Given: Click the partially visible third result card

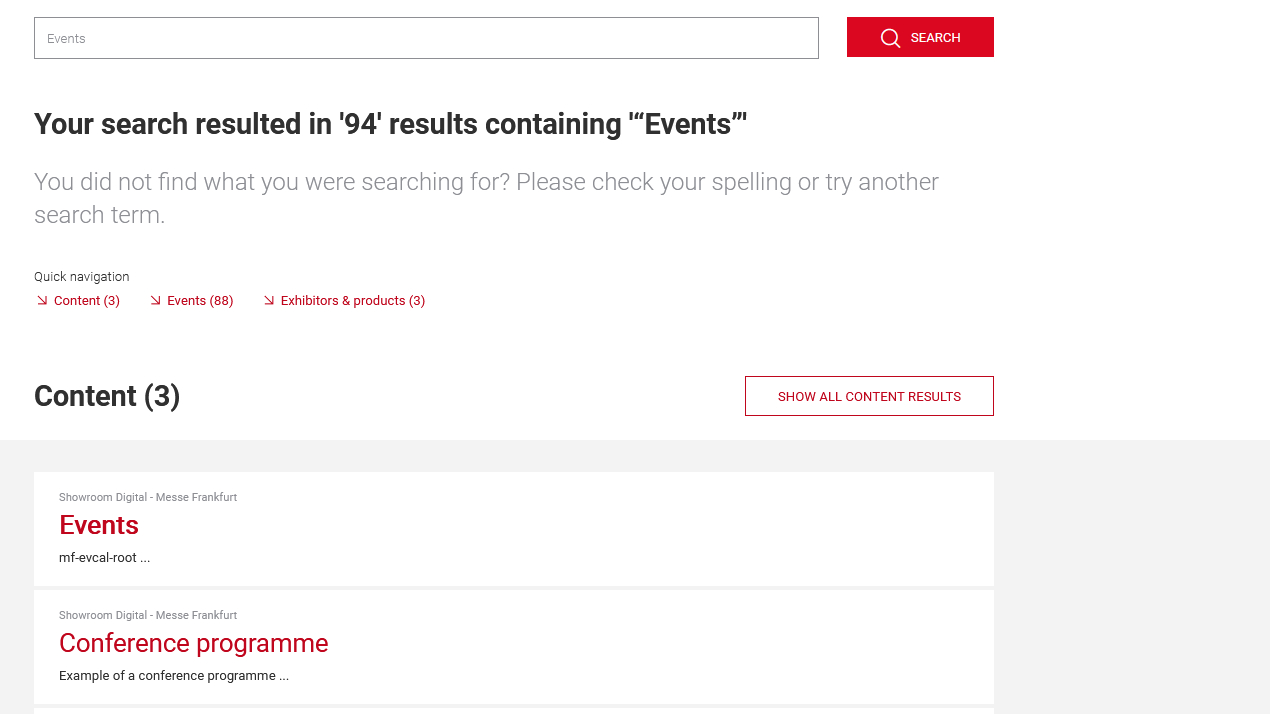Looking at the screenshot, I should click(514, 710).
